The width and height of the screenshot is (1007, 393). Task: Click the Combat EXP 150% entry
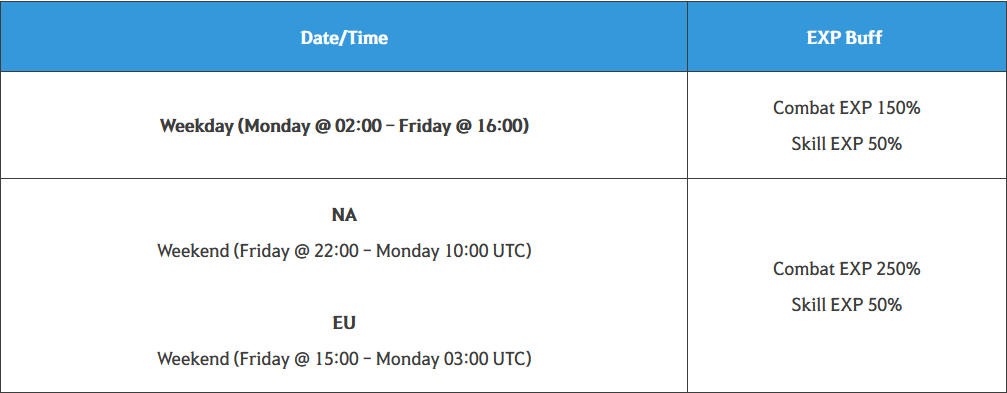click(846, 108)
